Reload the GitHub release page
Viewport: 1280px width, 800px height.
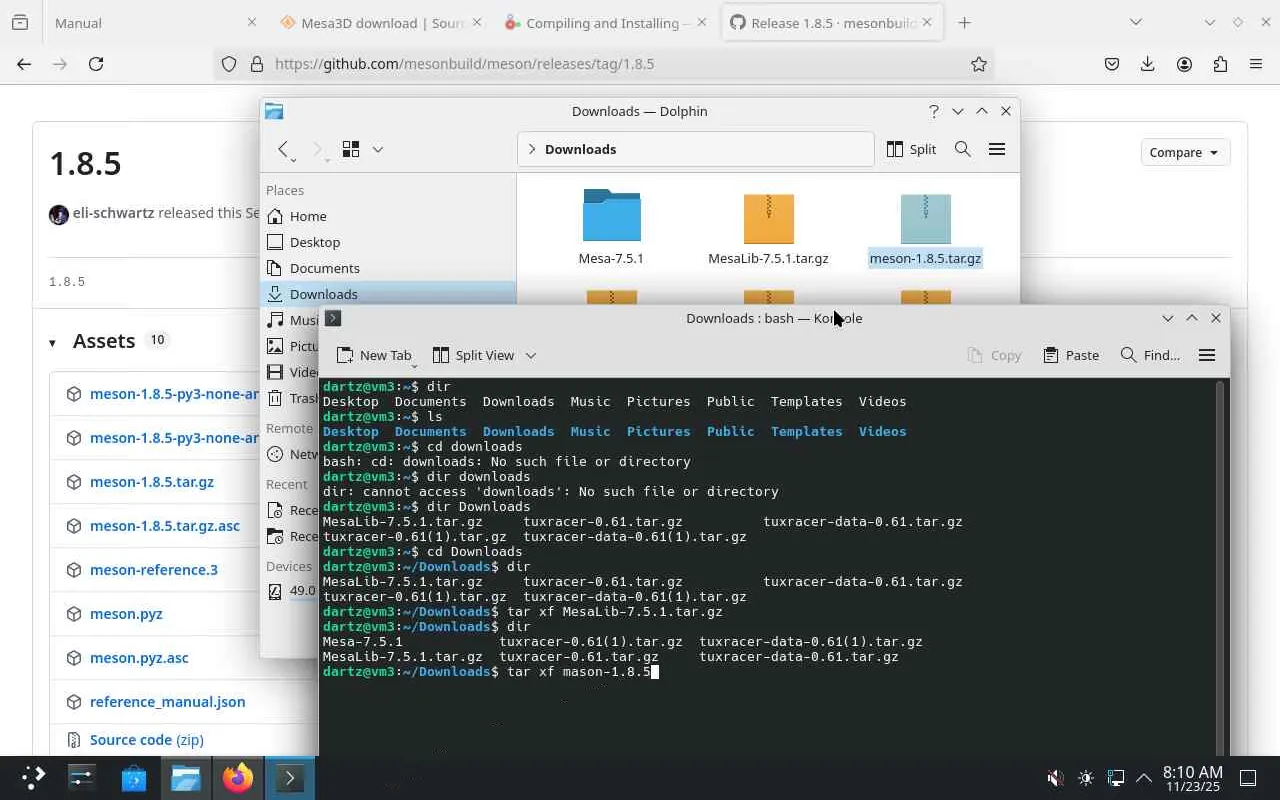[x=96, y=64]
